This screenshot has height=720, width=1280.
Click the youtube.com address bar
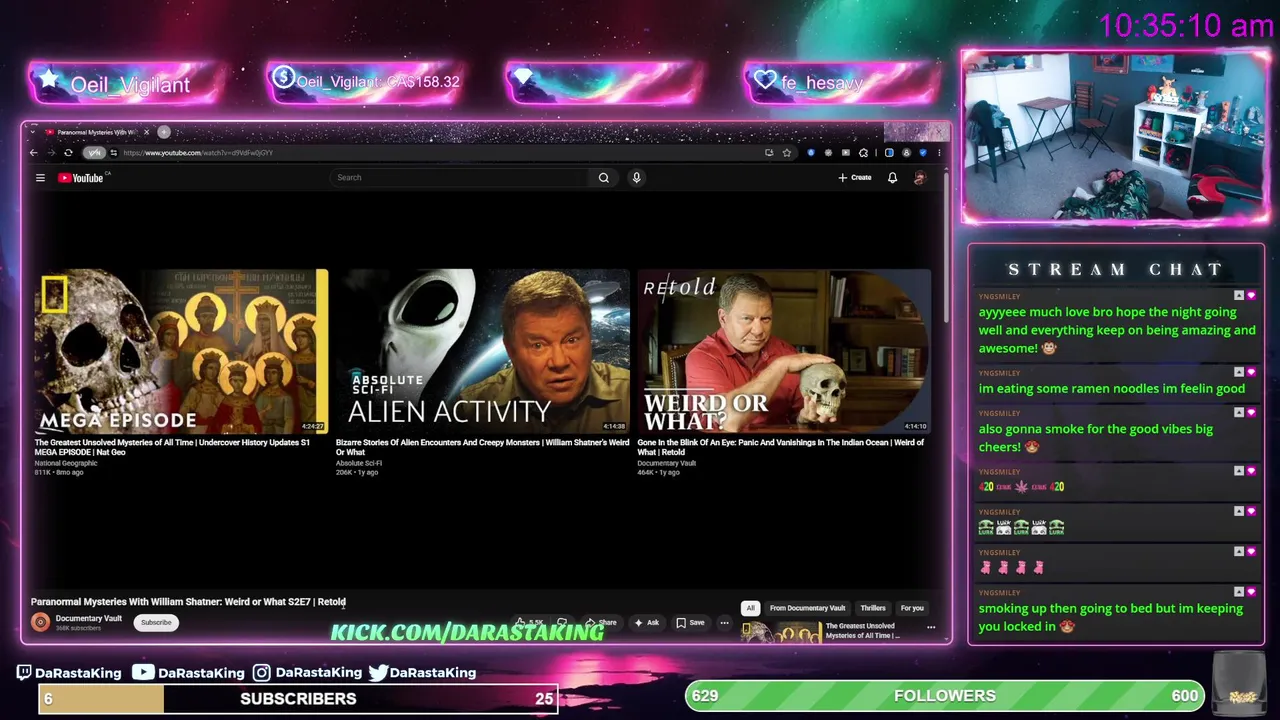[440, 153]
